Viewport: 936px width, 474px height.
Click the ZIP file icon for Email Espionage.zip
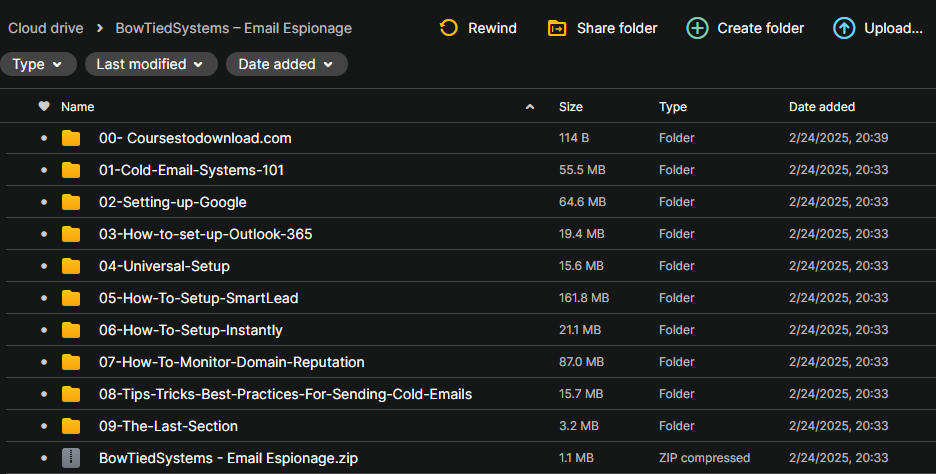[x=71, y=458]
